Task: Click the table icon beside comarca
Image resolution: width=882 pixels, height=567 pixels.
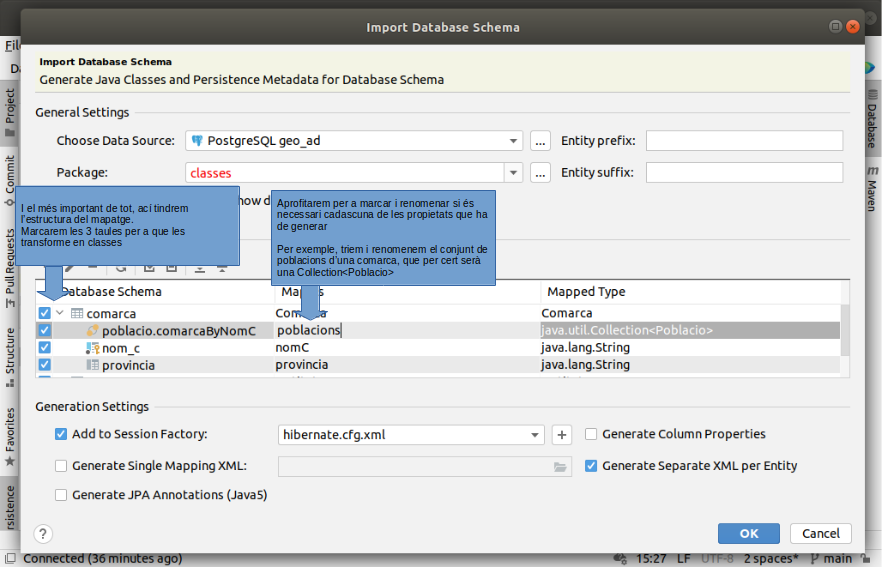Action: pos(77,313)
